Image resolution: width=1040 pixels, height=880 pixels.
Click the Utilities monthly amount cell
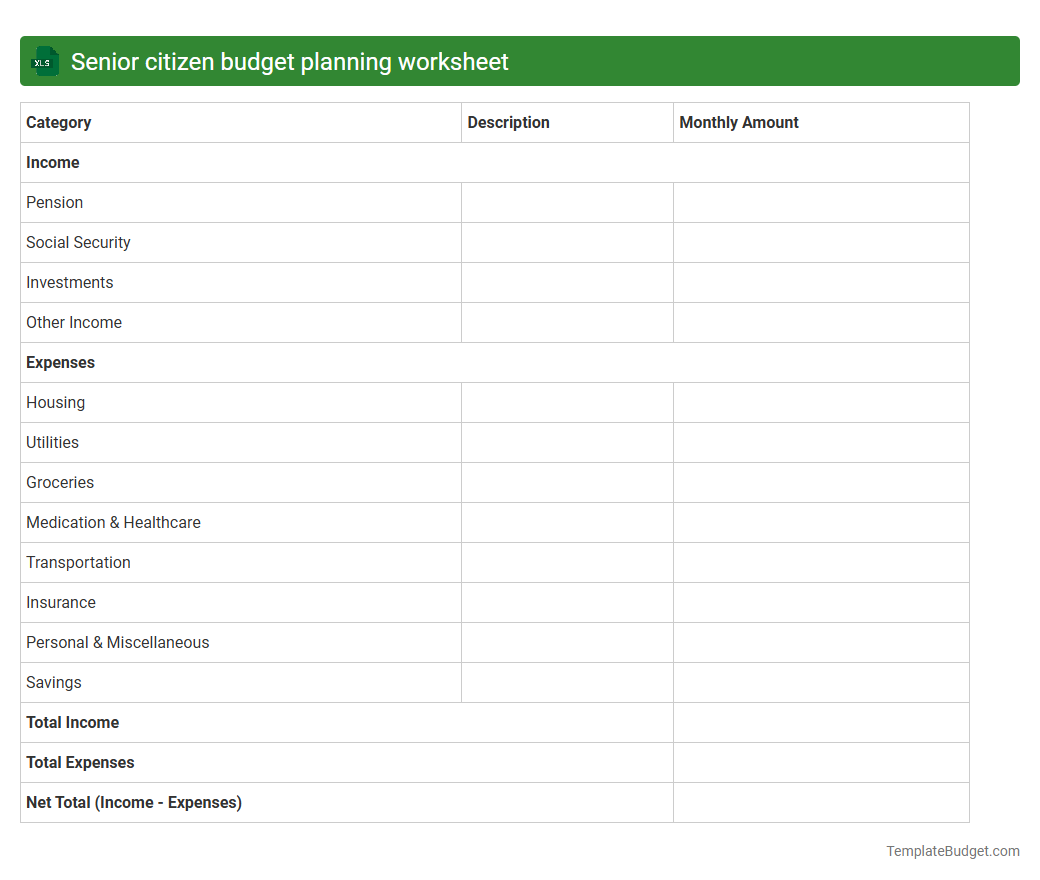(x=820, y=442)
